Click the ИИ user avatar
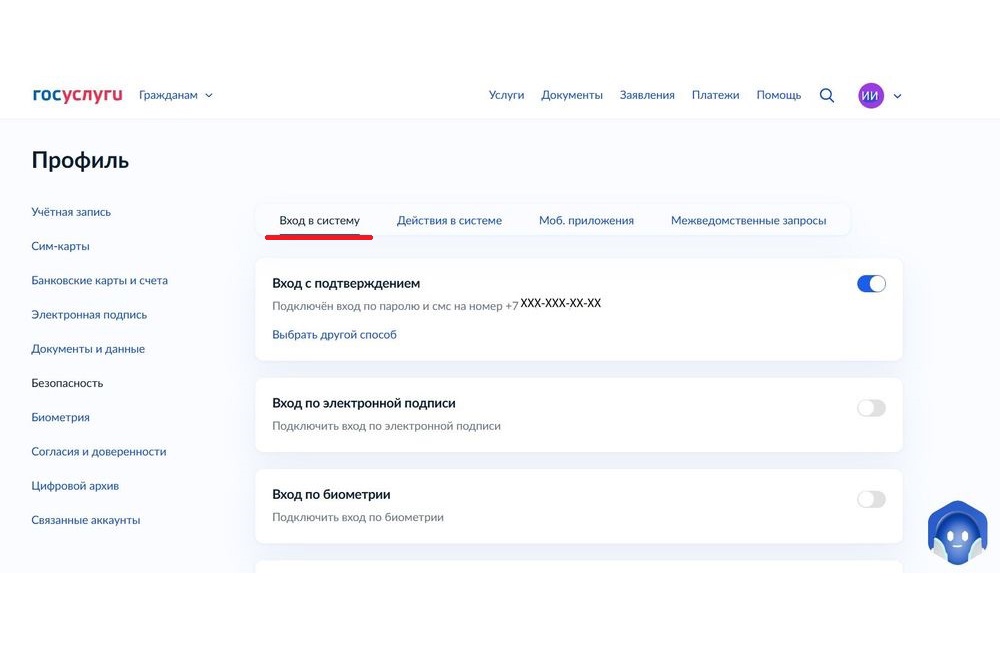 (870, 95)
